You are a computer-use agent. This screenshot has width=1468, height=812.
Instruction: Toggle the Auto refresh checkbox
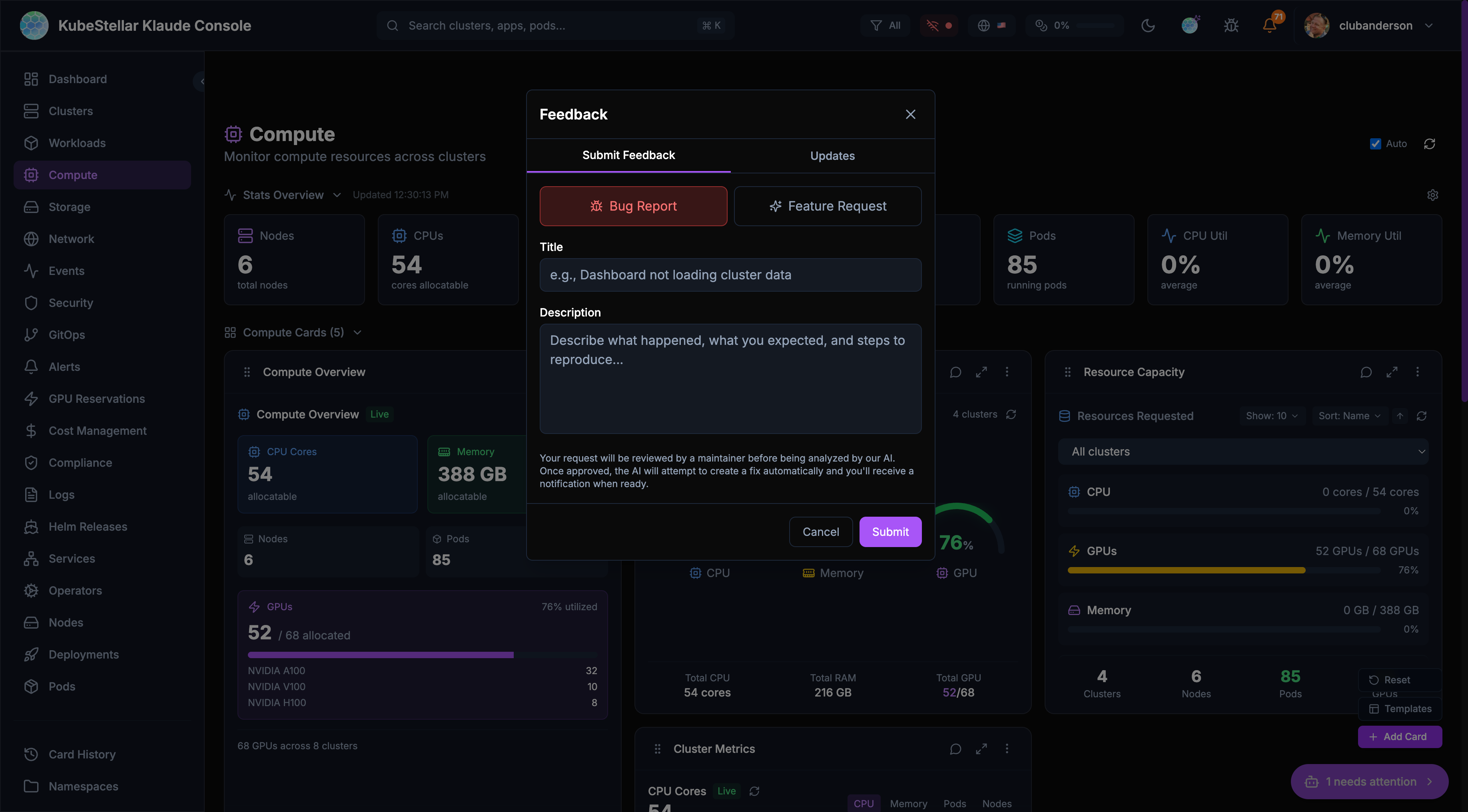[x=1375, y=143]
